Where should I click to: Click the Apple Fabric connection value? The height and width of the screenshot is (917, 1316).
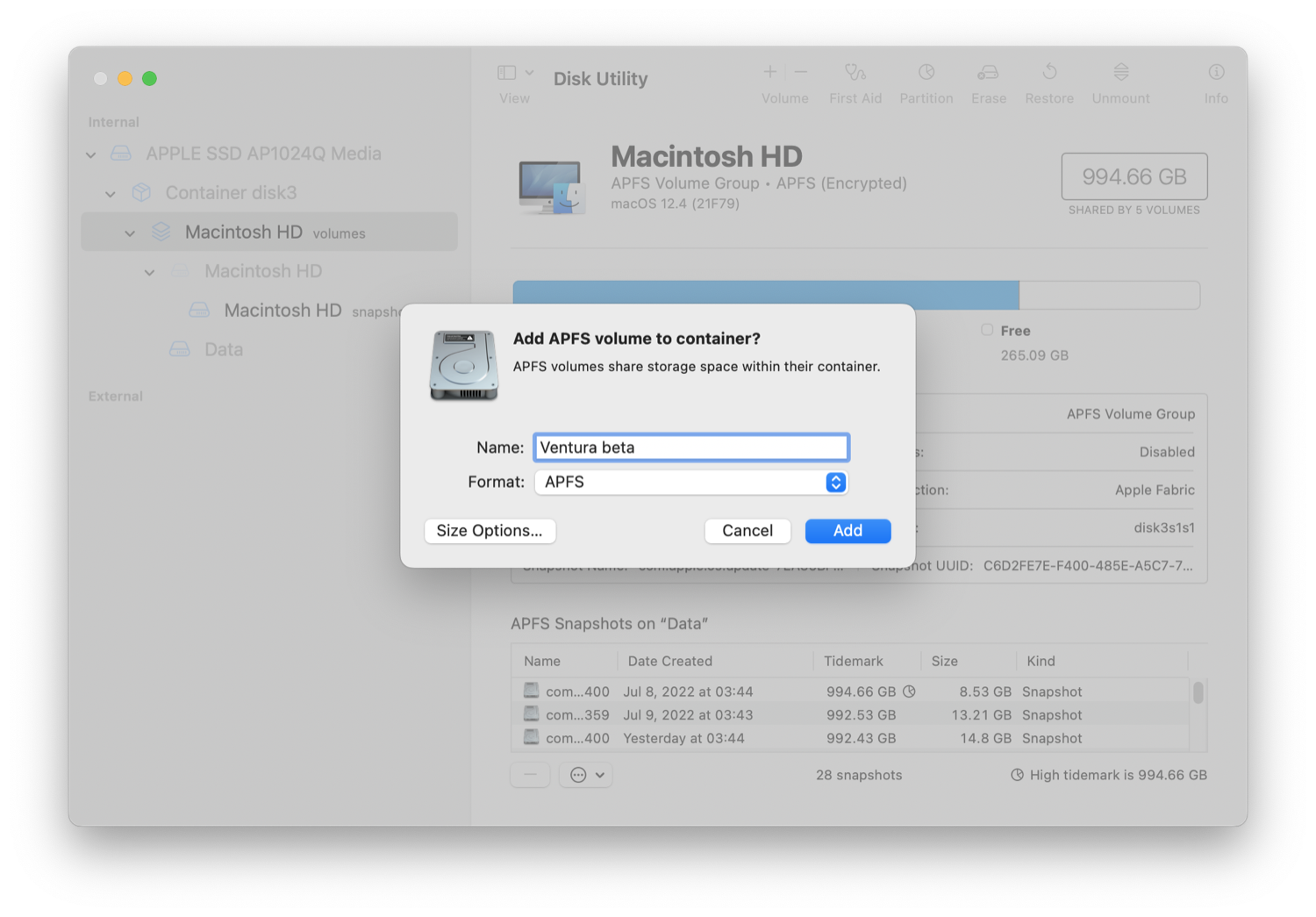[x=1155, y=490]
